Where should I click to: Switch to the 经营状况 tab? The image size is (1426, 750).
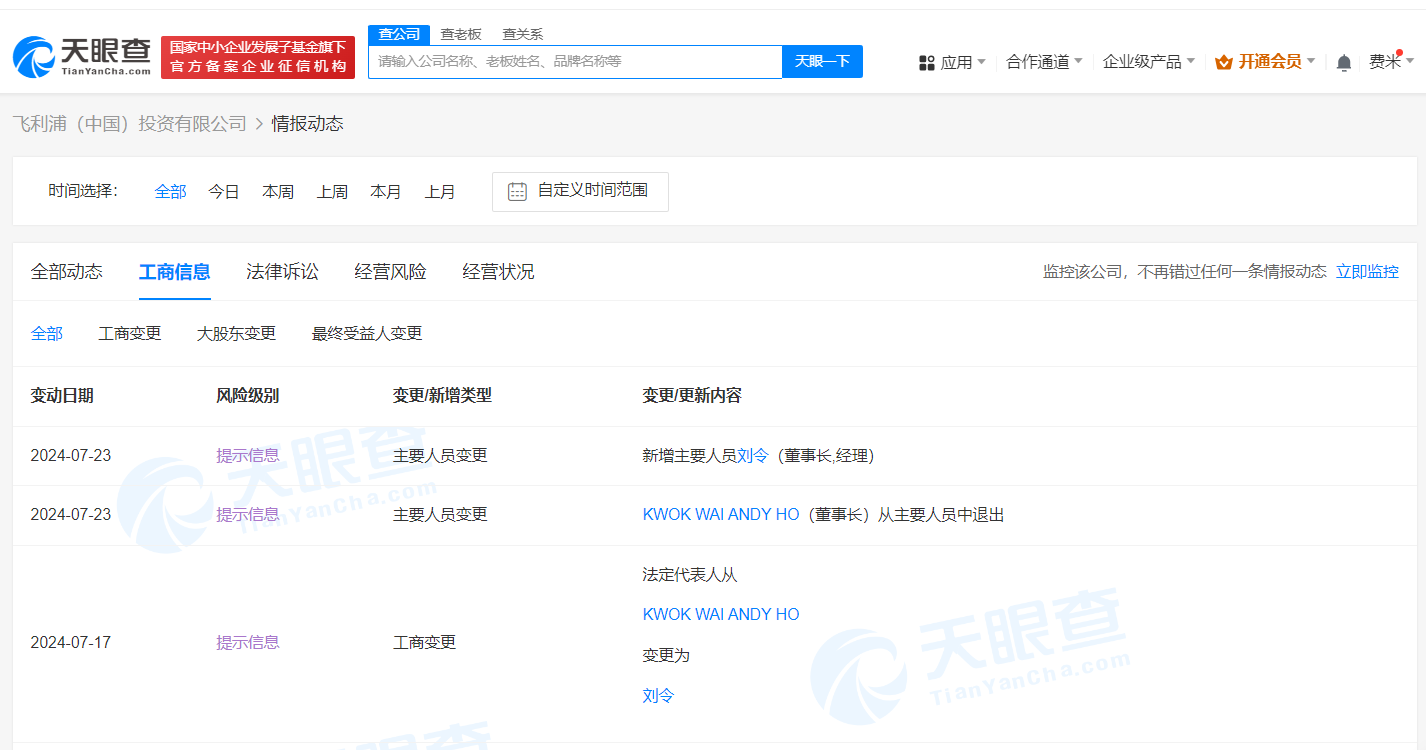click(x=499, y=272)
